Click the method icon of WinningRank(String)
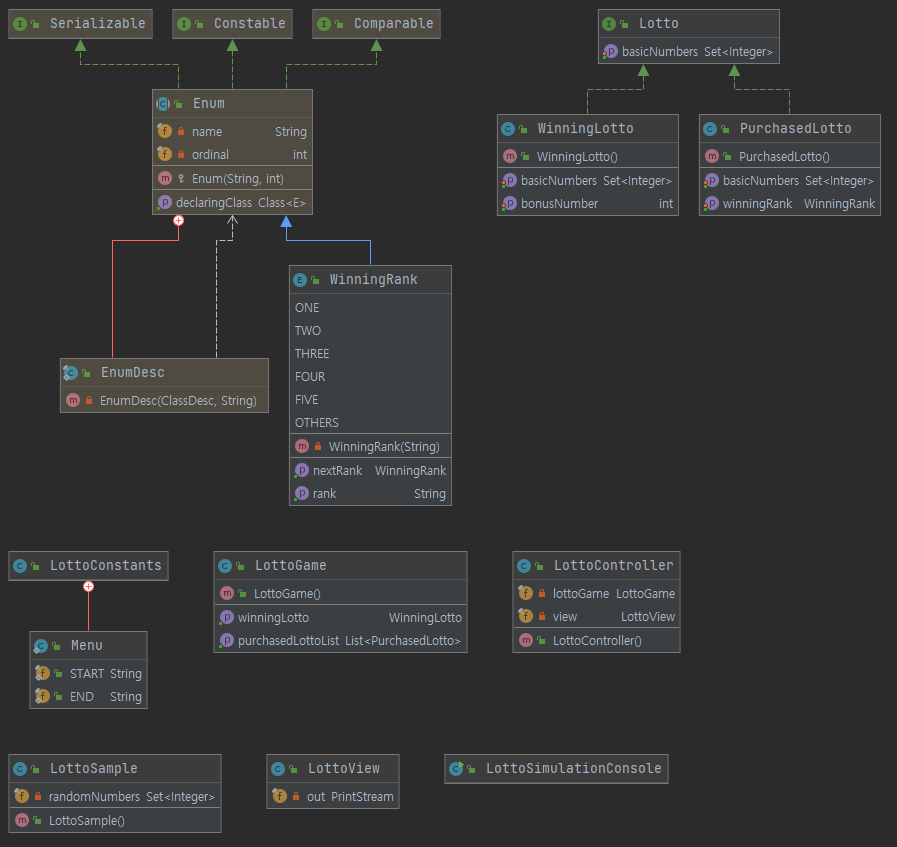897x847 pixels. (302, 447)
